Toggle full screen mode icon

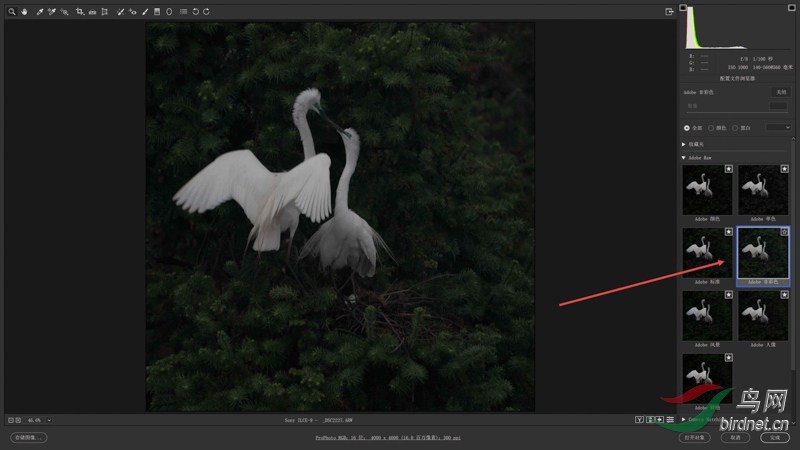[x=669, y=12]
